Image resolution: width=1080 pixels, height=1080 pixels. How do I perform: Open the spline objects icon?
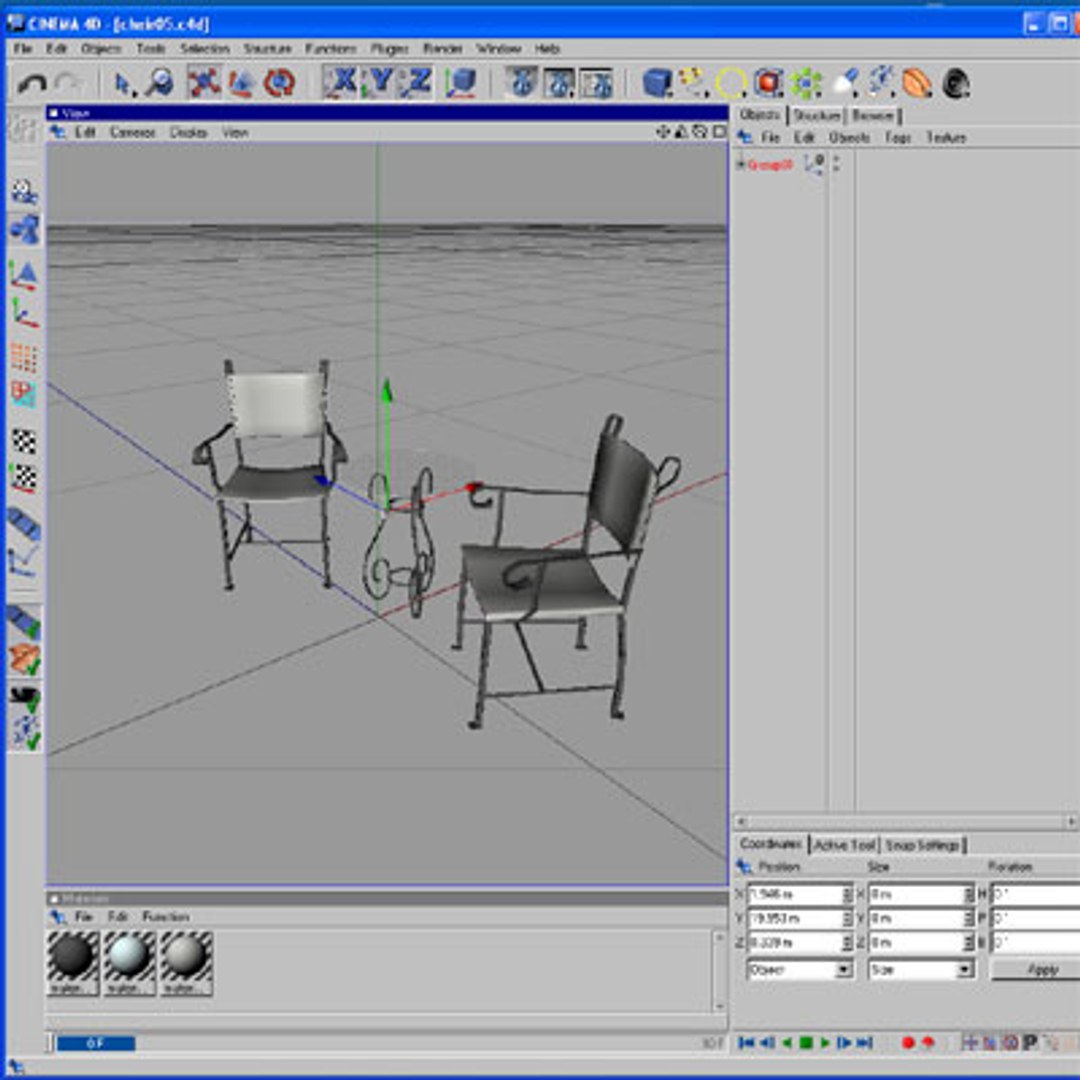tap(693, 83)
